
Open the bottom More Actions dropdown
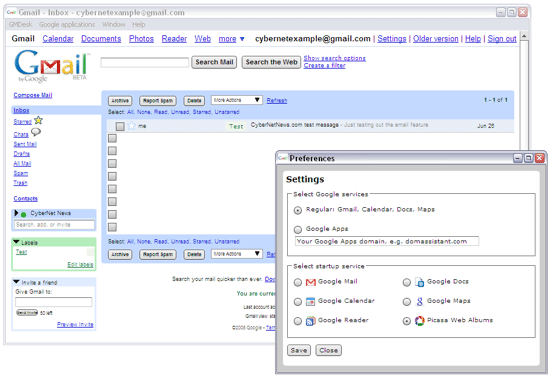click(x=237, y=254)
